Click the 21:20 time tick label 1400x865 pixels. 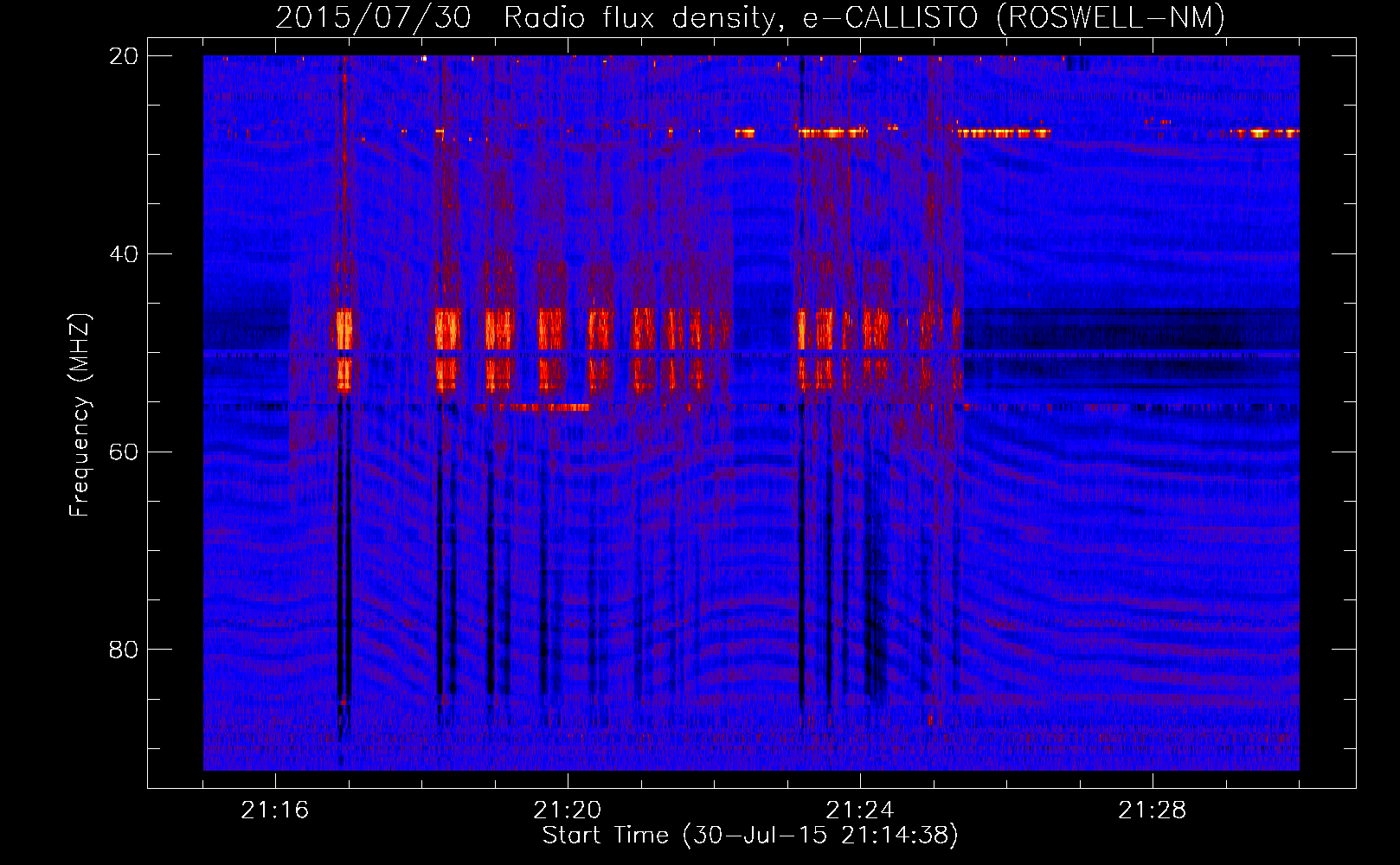click(x=568, y=811)
